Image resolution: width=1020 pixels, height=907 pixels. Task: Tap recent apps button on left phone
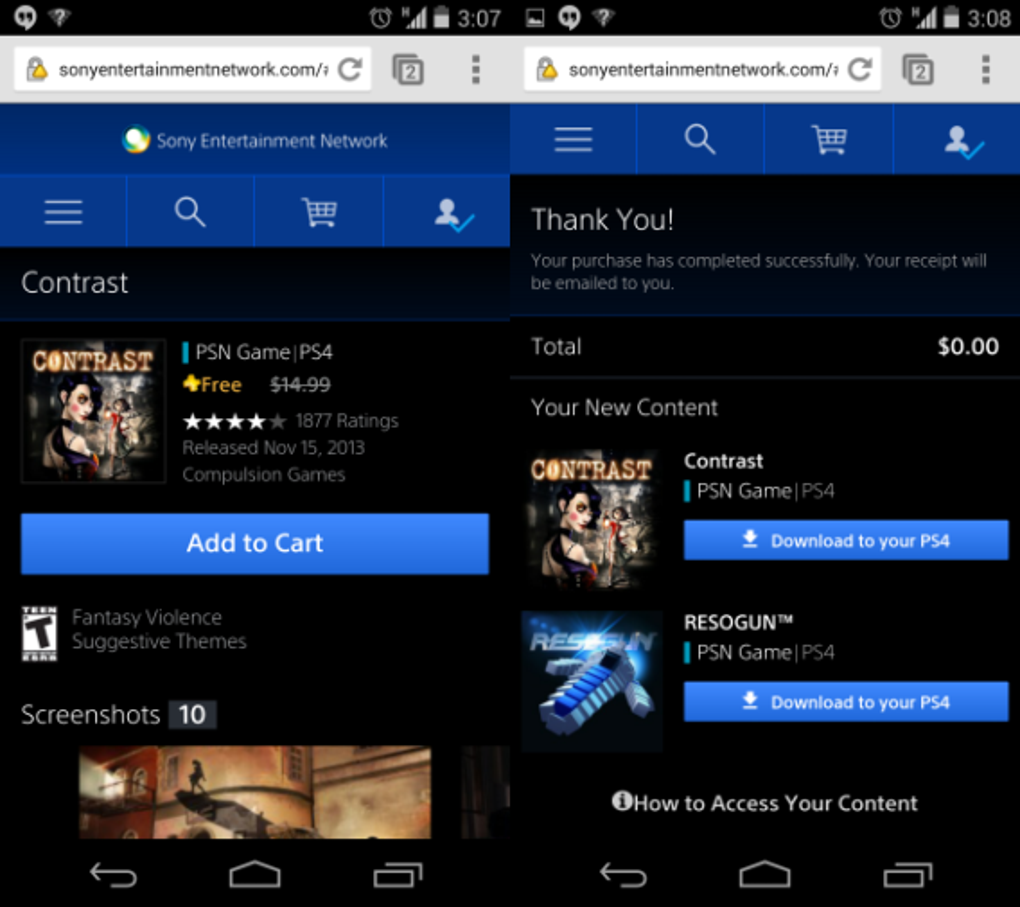[397, 875]
